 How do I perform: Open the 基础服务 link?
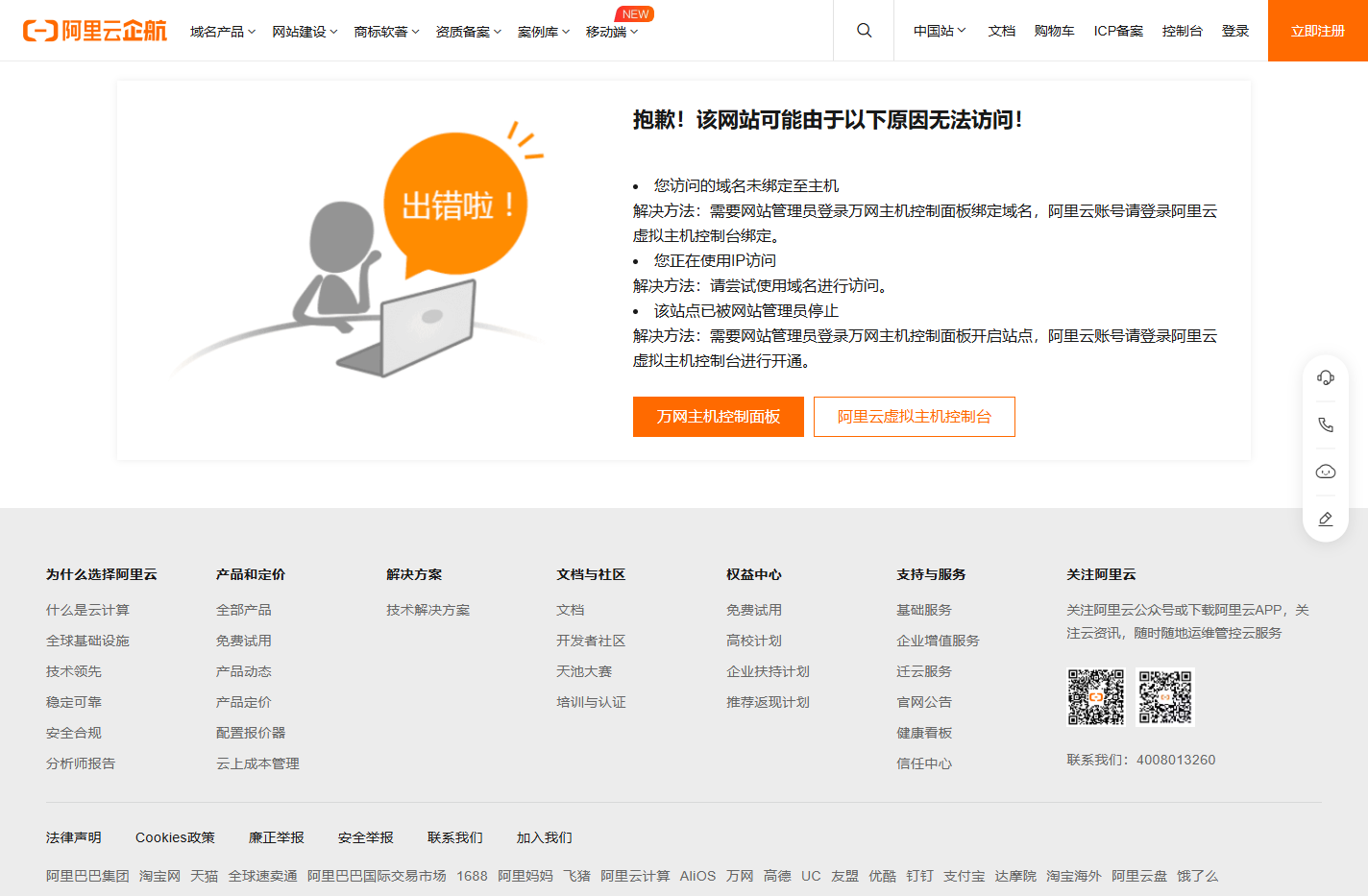[x=924, y=610]
